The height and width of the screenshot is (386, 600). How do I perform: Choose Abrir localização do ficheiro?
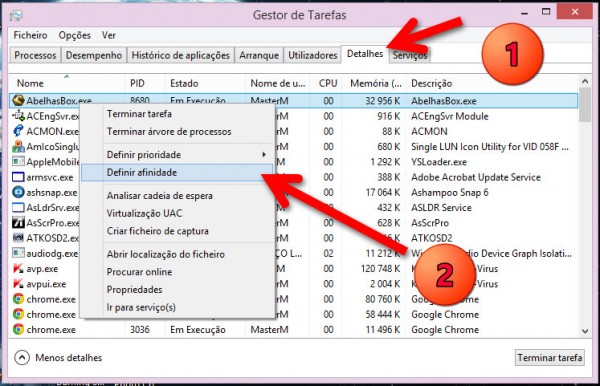tap(177, 254)
